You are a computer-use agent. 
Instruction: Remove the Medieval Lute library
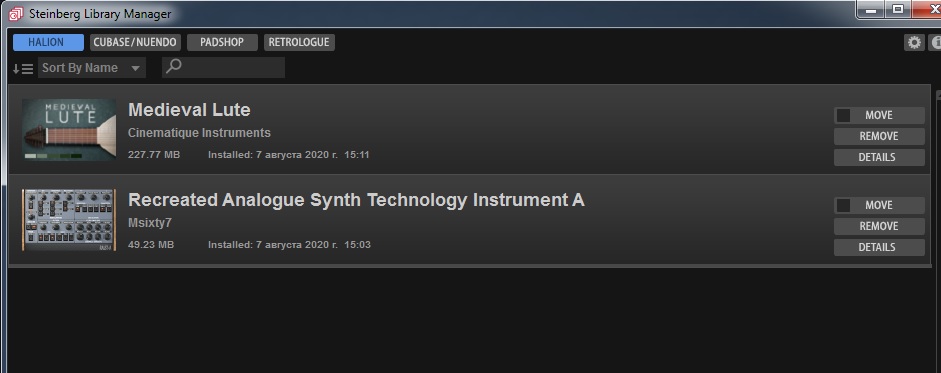click(879, 136)
